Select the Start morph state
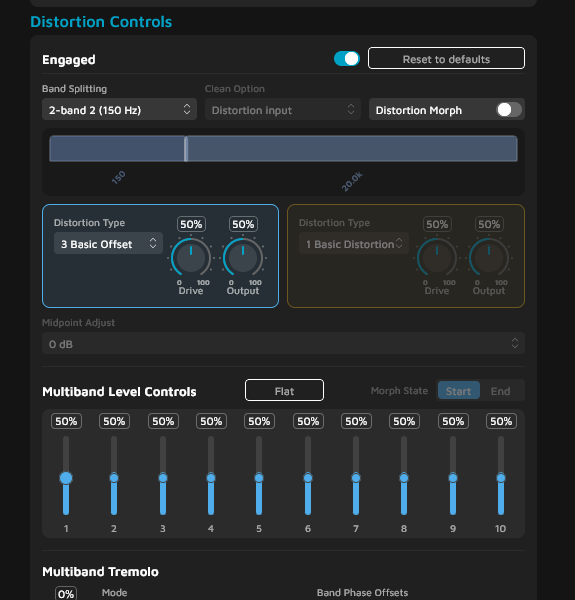The width and height of the screenshot is (575, 600). [458, 391]
